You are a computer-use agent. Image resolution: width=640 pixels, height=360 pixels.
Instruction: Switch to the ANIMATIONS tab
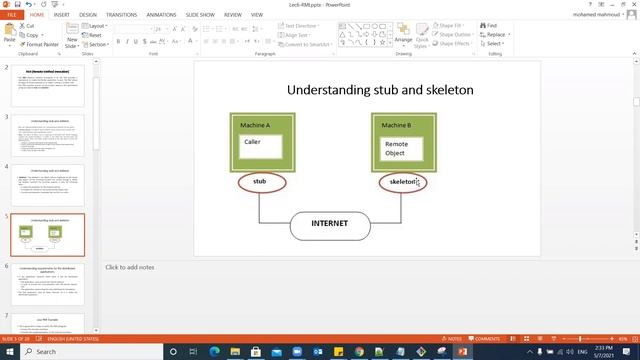pos(161,15)
